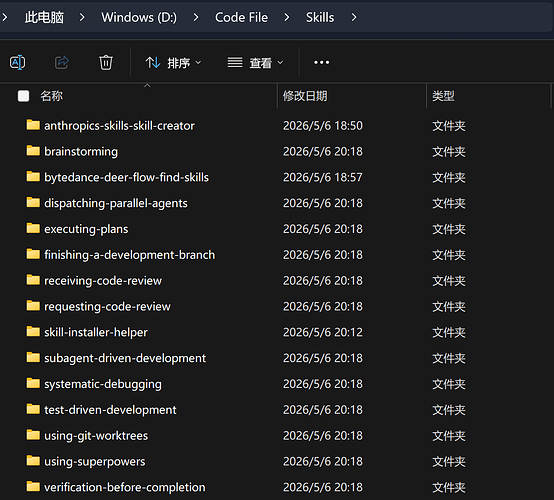Toggle the select-all checkbox next to 名称
Viewport: 554px width, 500px height.
pyautogui.click(x=24, y=96)
